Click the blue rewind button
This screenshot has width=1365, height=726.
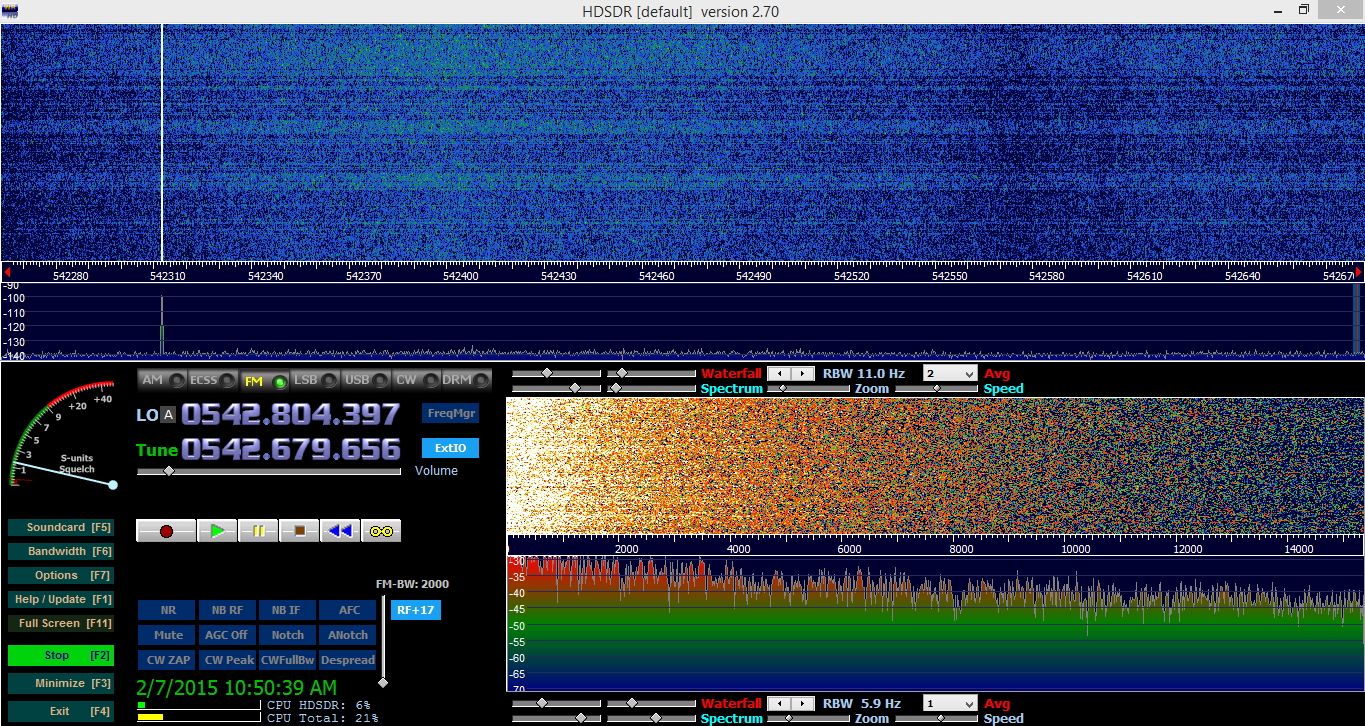coord(340,531)
